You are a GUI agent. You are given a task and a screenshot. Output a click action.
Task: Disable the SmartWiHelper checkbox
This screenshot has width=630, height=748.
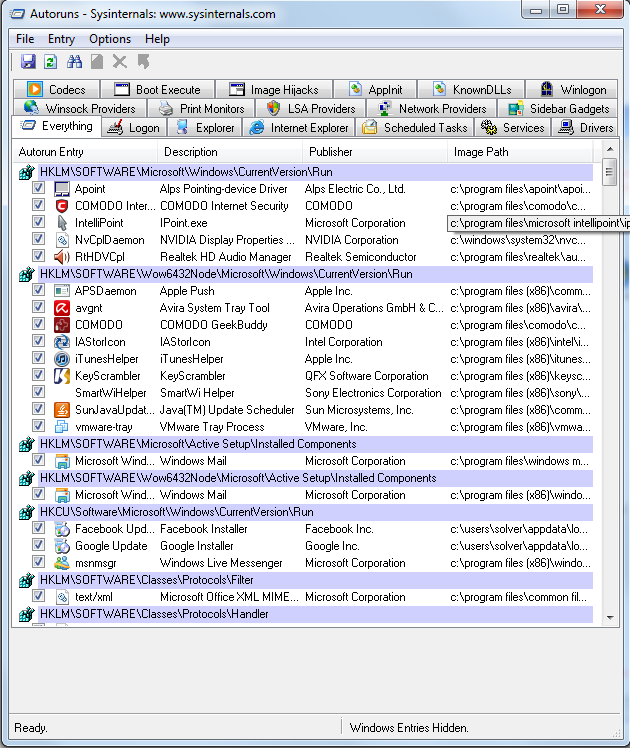coord(38,392)
